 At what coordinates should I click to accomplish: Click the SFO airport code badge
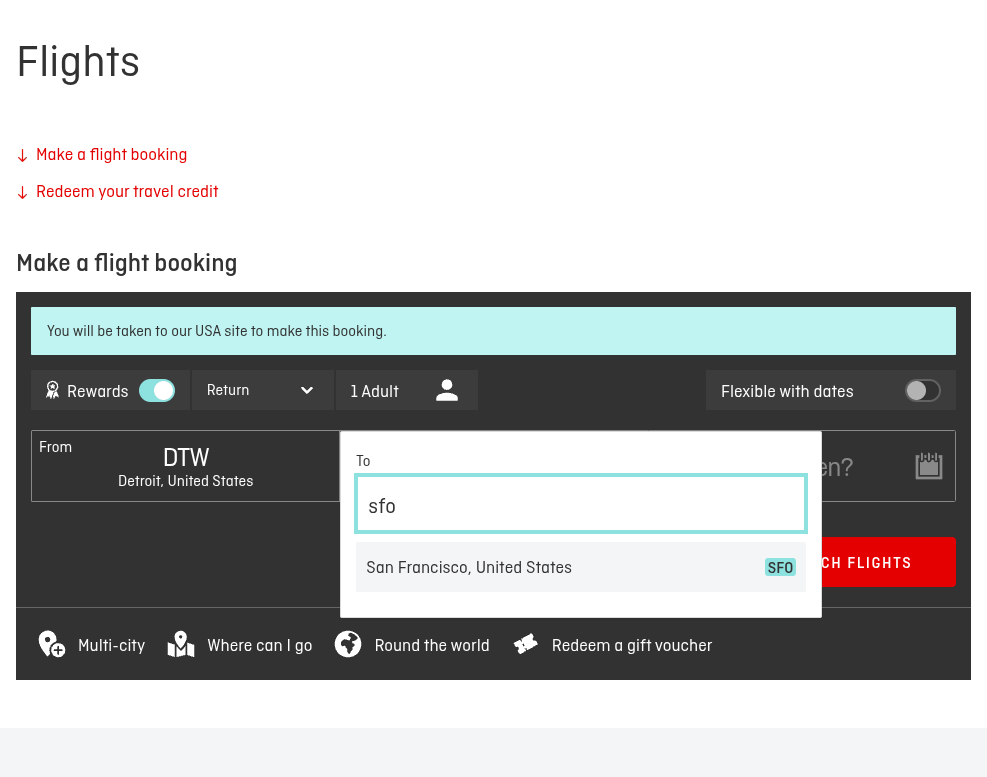coord(781,567)
